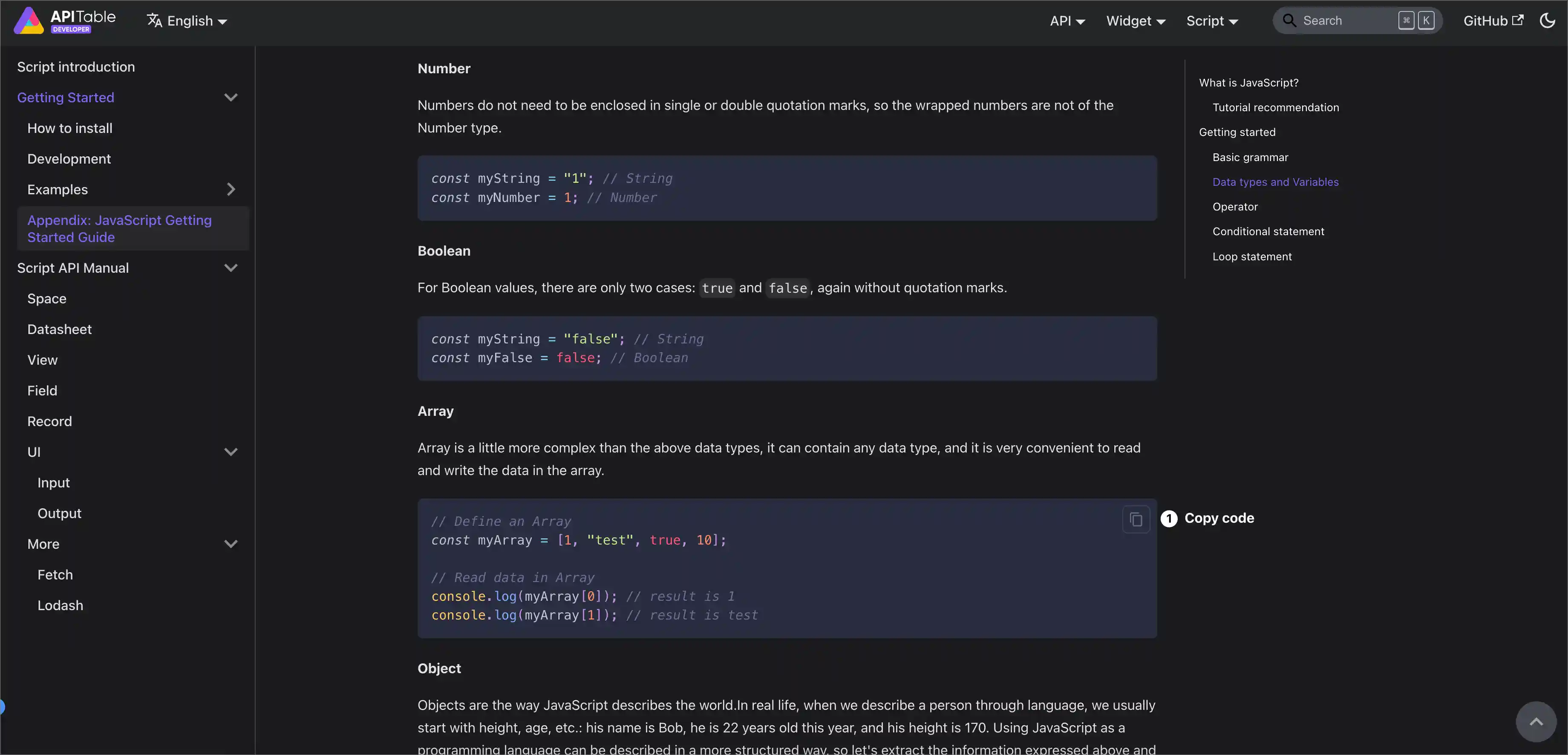
Task: Click the search magnifier icon
Action: pos(1289,20)
